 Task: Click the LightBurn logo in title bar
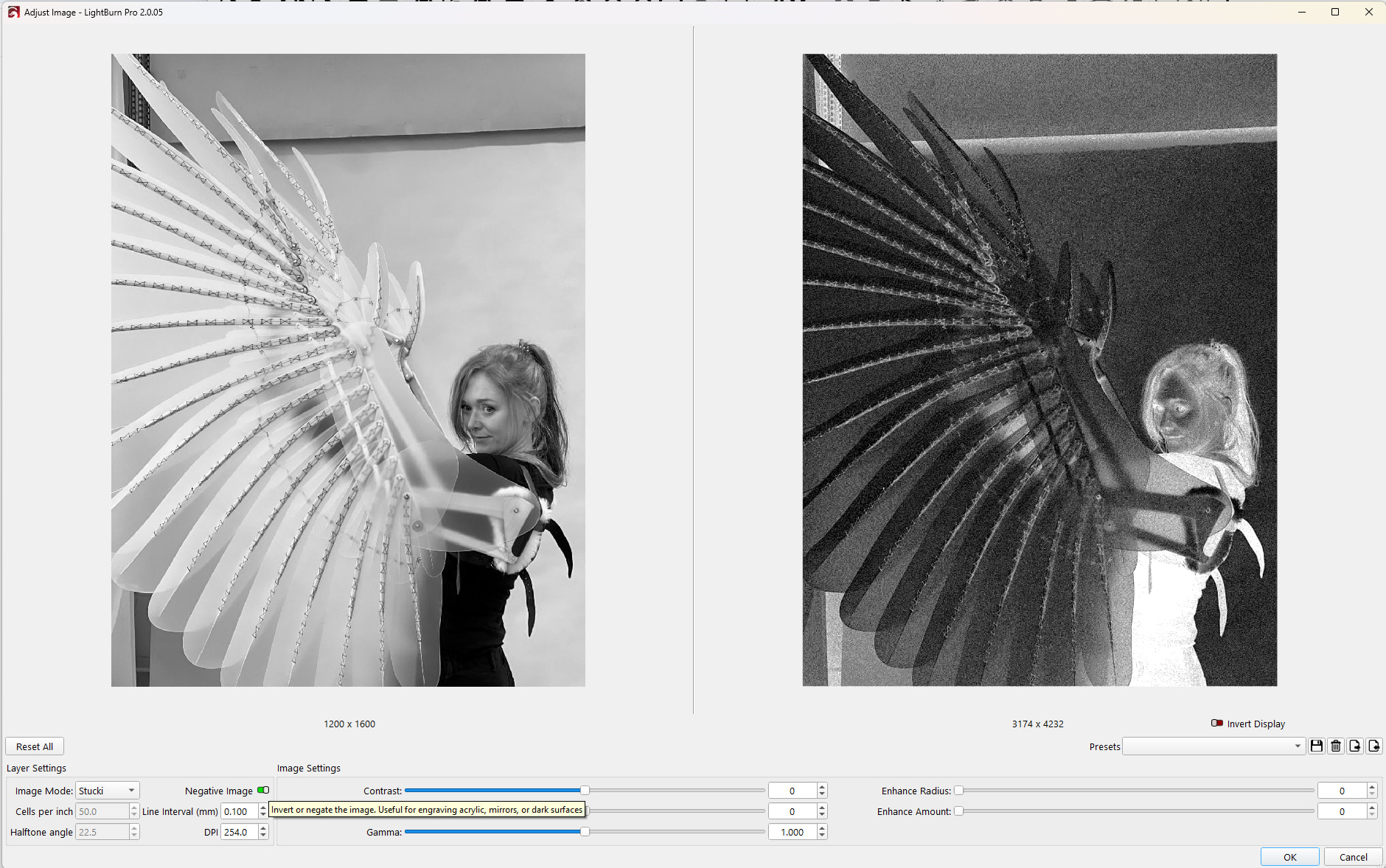[13, 12]
